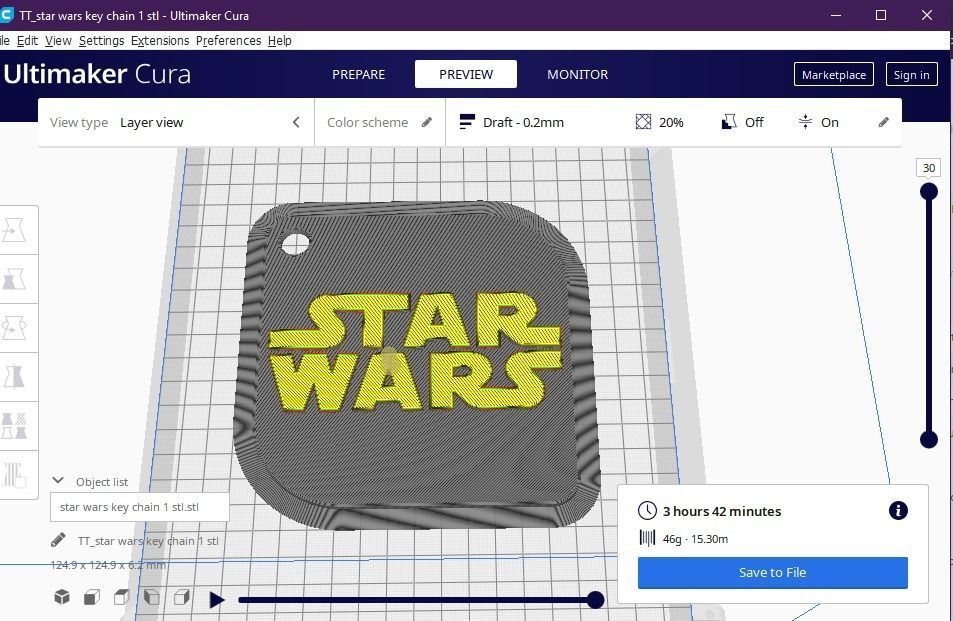953x621 pixels.
Task: Click the print info icon
Action: pos(898,510)
